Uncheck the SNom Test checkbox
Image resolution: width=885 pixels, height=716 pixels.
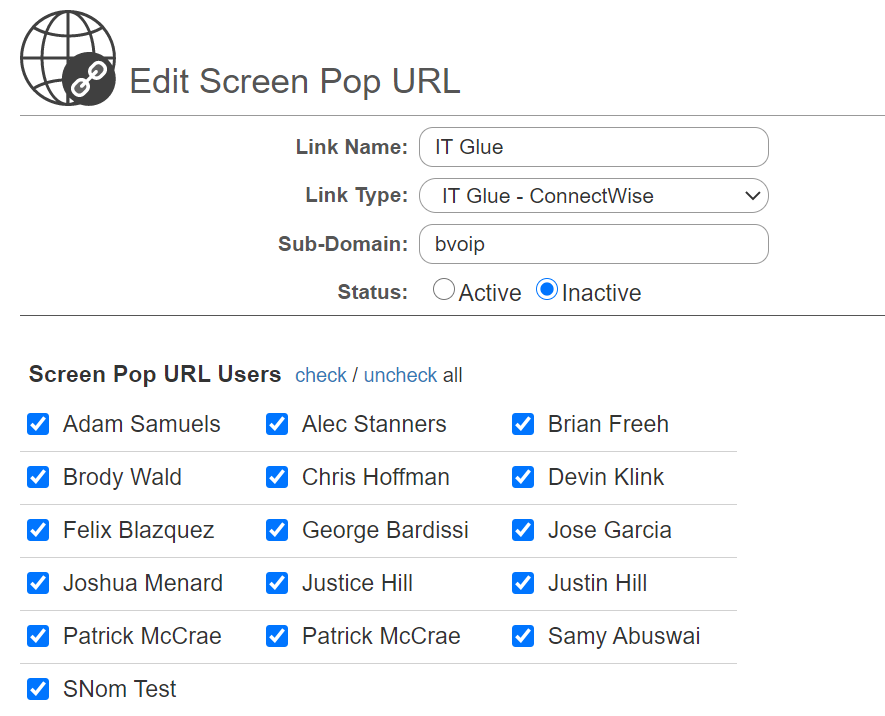(38, 689)
